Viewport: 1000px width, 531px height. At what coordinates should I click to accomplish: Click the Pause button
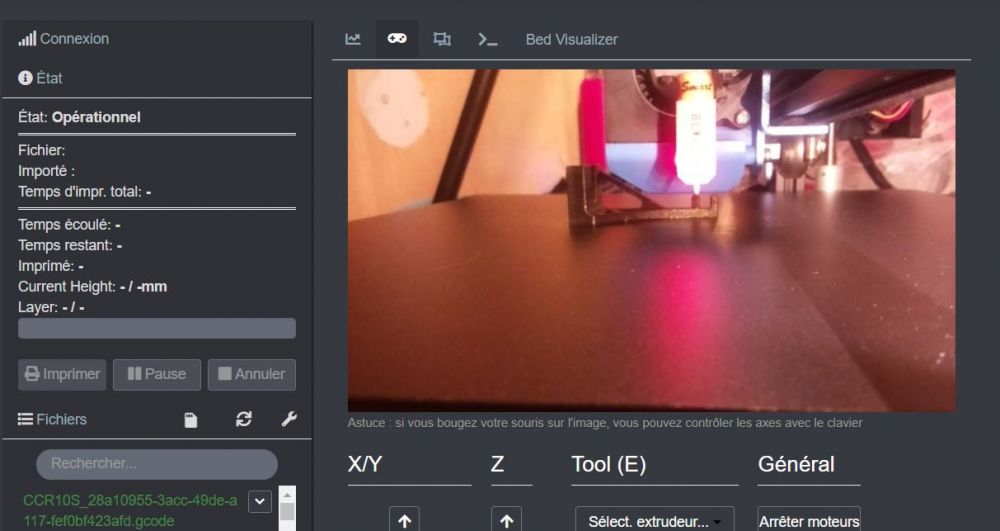157,374
